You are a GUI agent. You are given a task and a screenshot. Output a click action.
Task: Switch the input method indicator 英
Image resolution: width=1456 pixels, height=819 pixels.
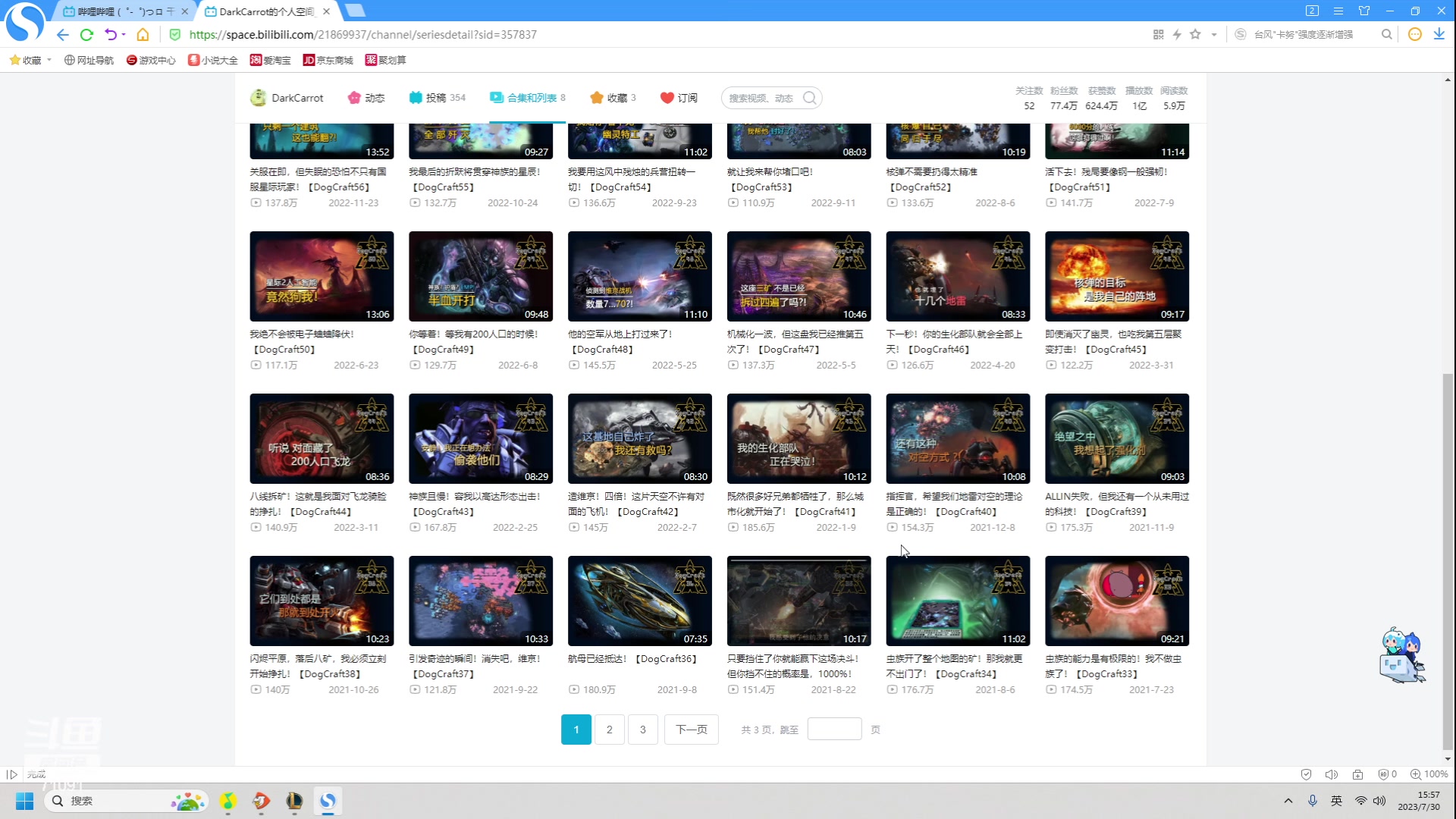click(1336, 801)
